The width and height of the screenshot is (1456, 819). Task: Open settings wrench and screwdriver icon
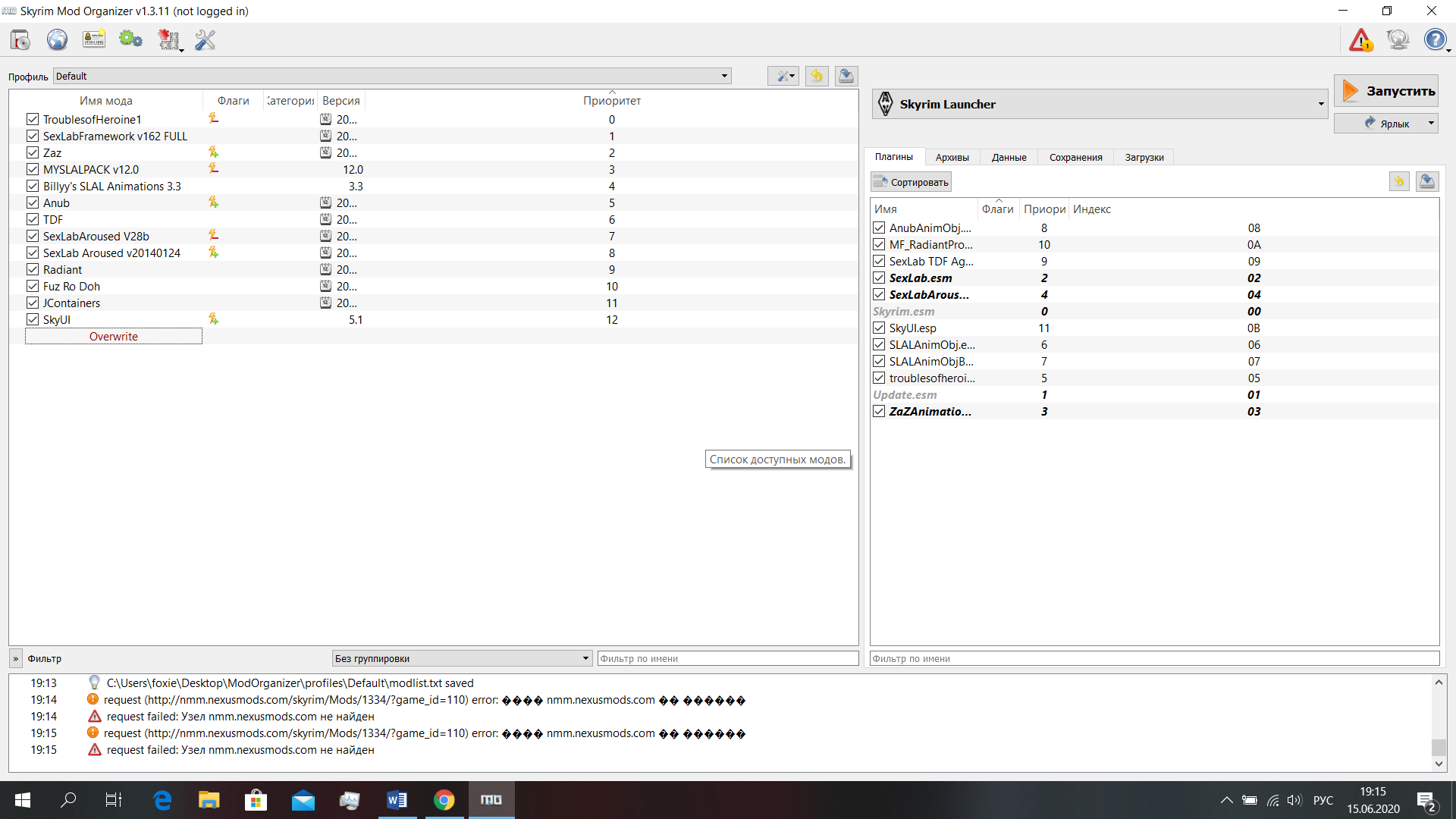[x=205, y=39]
